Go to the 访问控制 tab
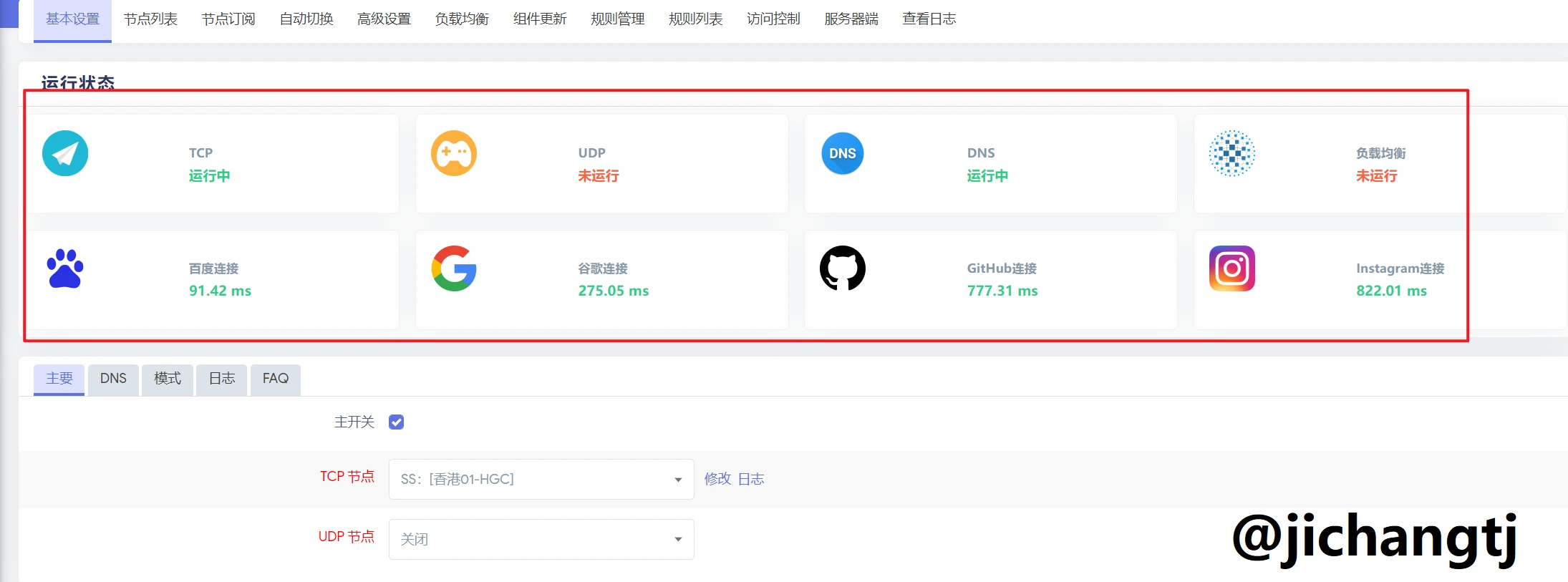This screenshot has height=582, width=1568. point(773,19)
